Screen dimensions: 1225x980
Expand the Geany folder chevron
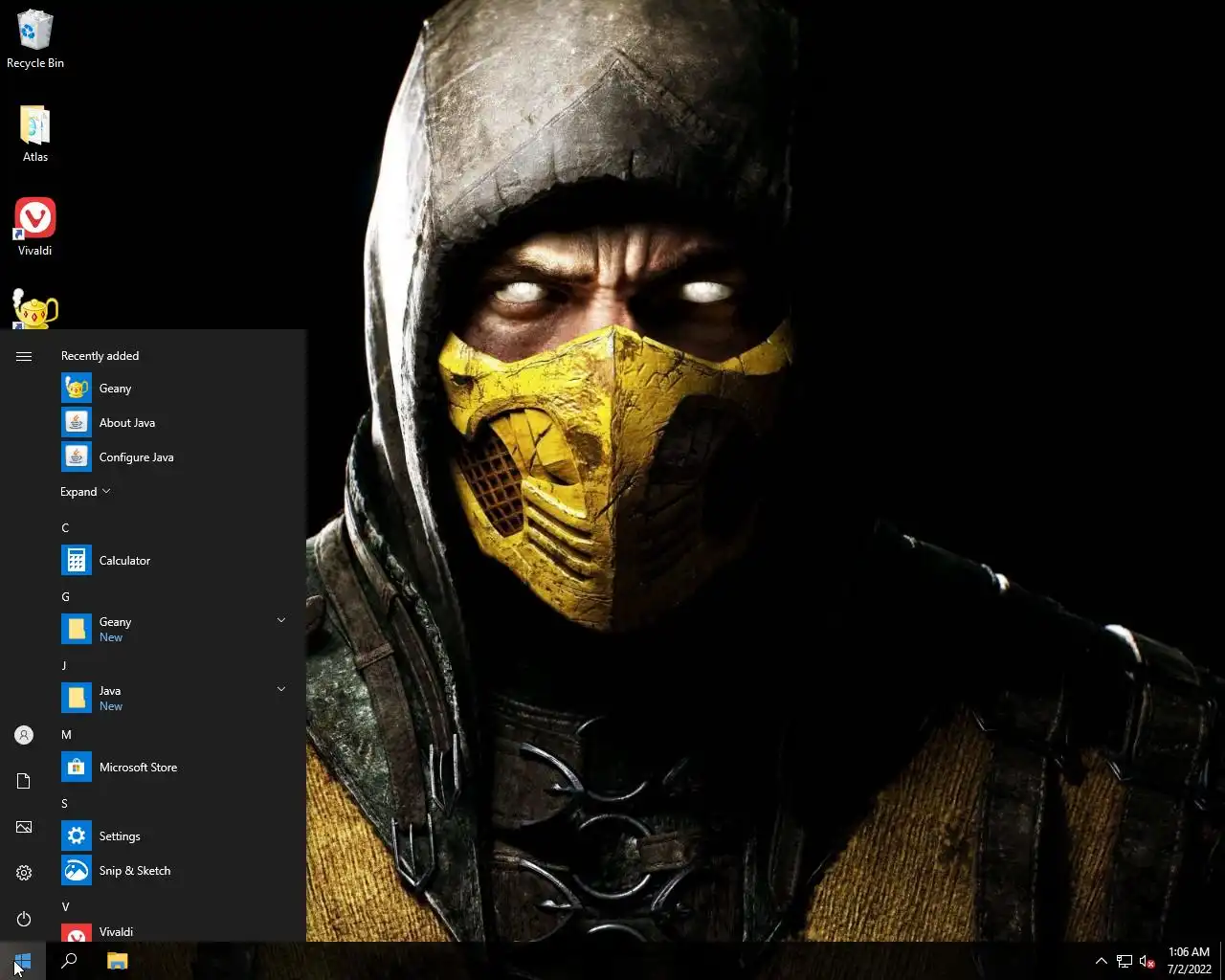[x=281, y=620]
